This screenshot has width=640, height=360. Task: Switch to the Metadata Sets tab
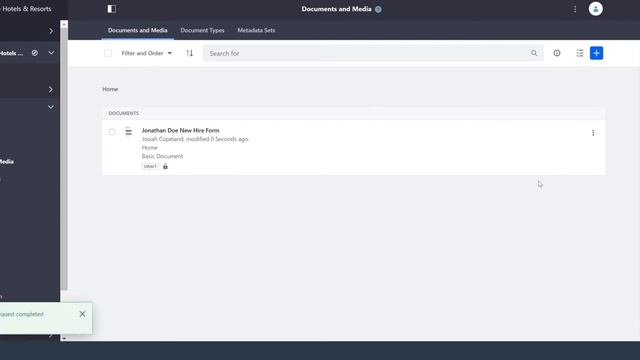(x=256, y=30)
